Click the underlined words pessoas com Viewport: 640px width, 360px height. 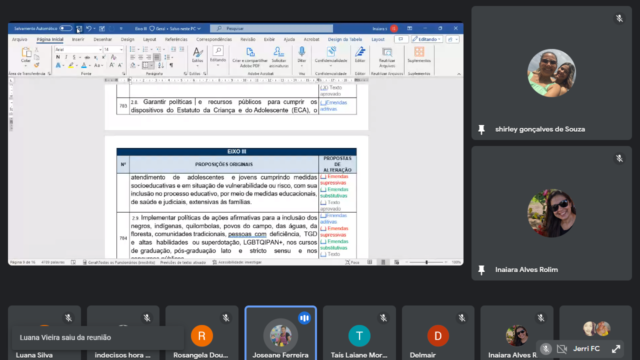[247, 234]
